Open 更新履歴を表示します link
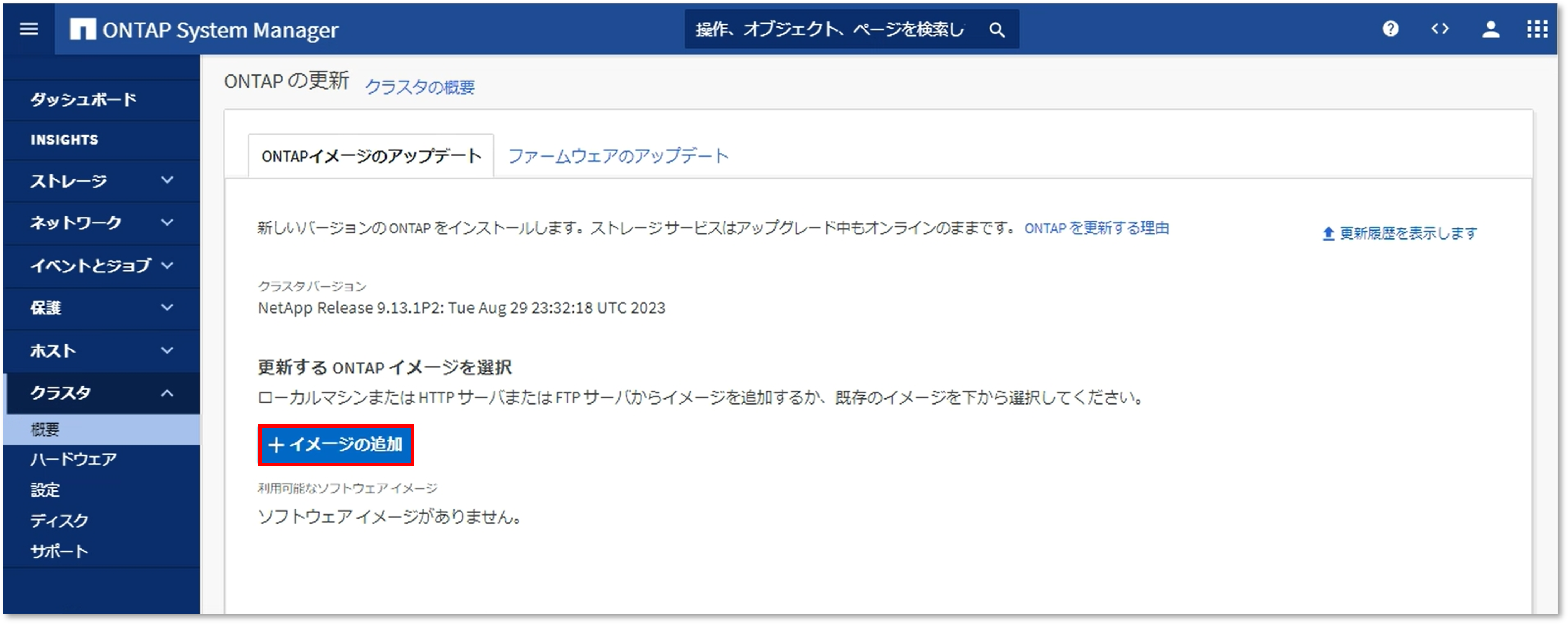Image resolution: width=1568 pixels, height=624 pixels. (1408, 234)
